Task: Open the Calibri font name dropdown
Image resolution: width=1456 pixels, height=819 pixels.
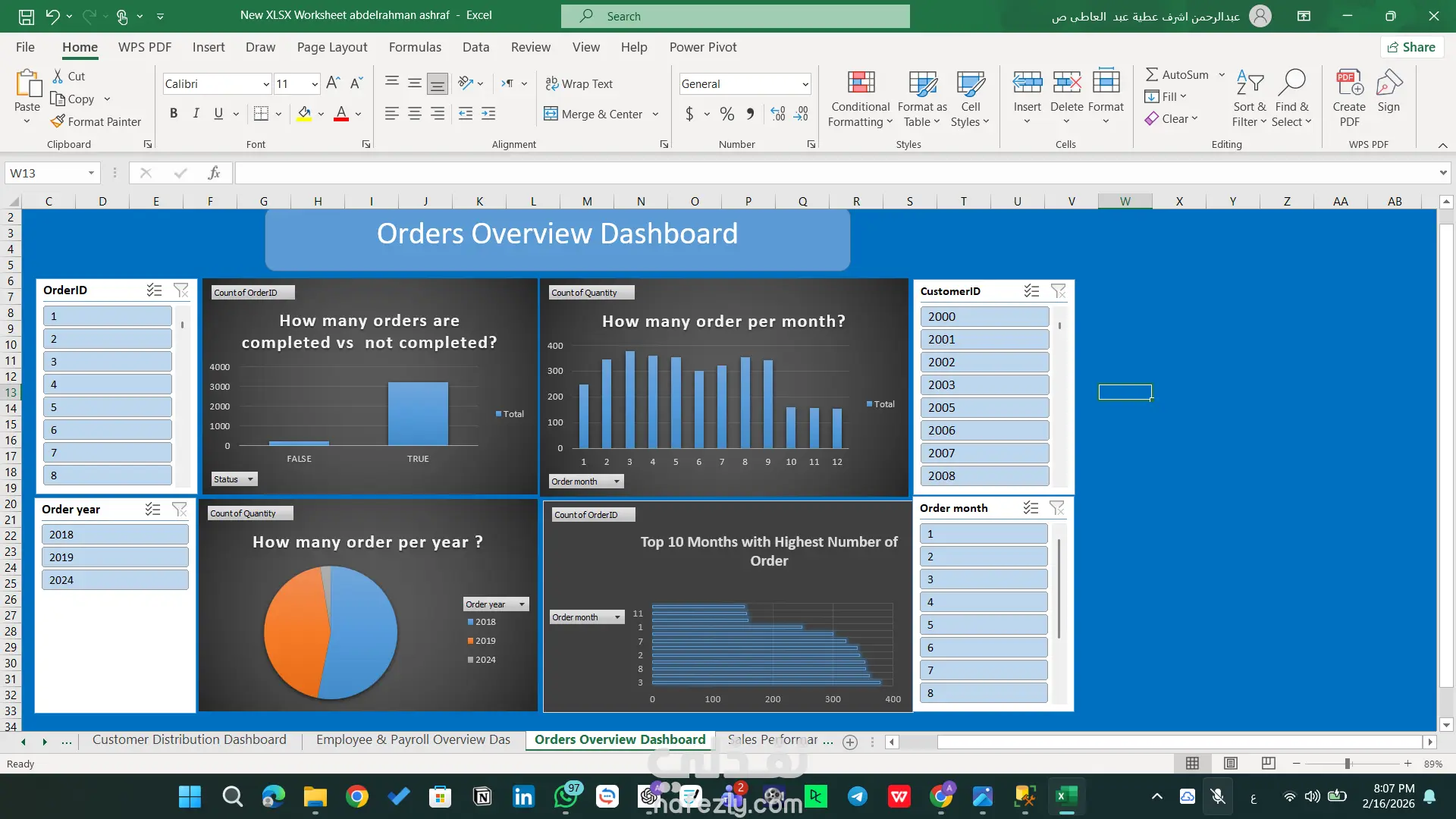Action: (265, 84)
